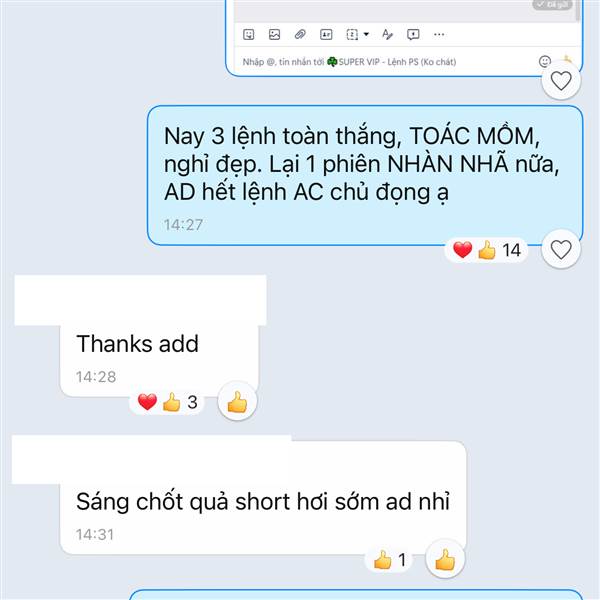Click the message input for SUPER VIP group
The height and width of the screenshot is (600, 600).
tap(386, 62)
